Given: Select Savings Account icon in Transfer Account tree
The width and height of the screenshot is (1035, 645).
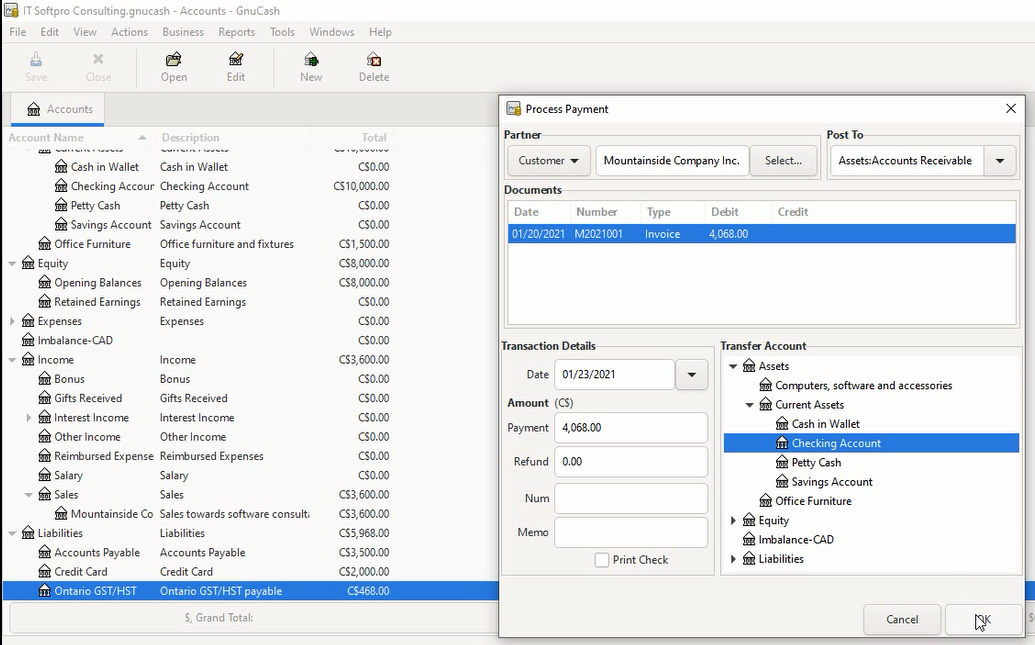Looking at the screenshot, I should coord(782,482).
